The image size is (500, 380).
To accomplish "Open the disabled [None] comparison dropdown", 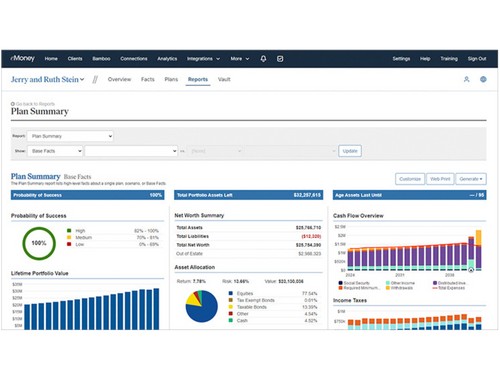I will [214, 151].
